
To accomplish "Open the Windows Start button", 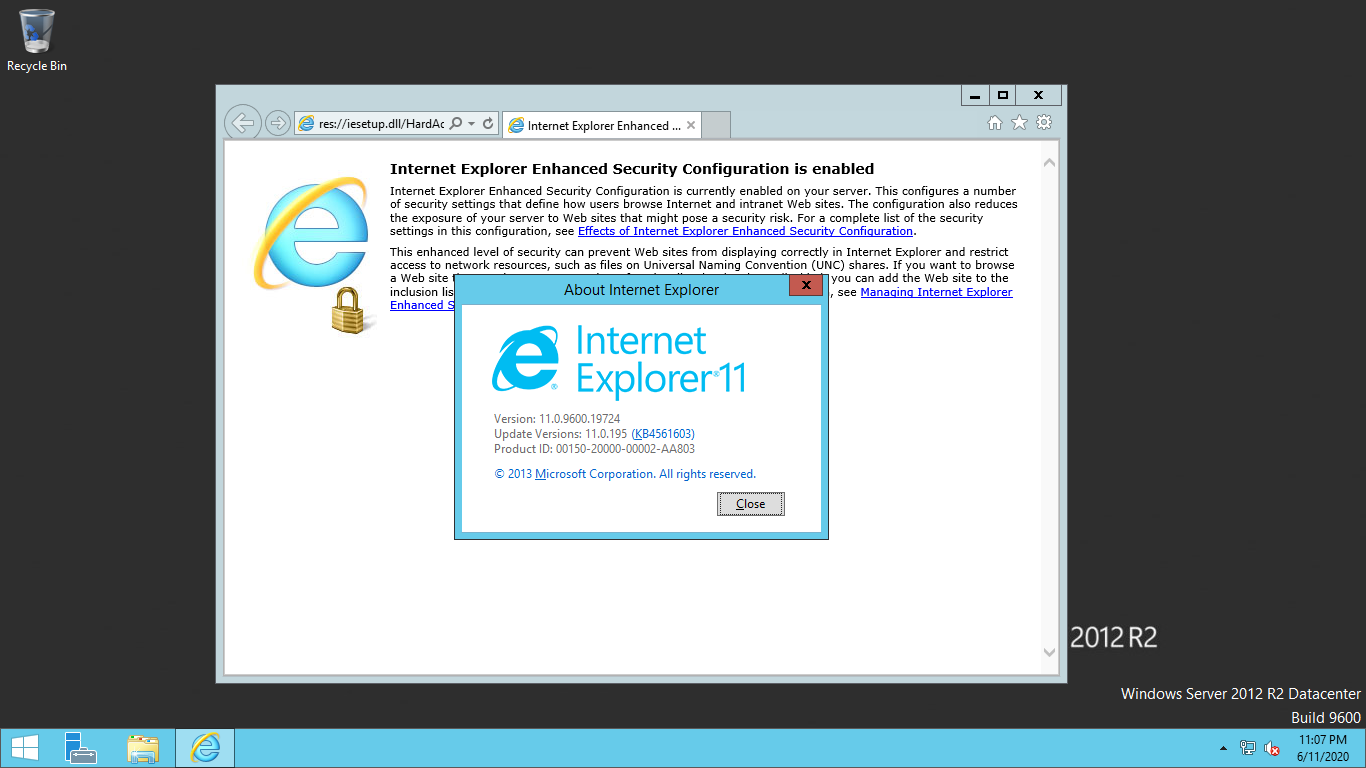I will [x=24, y=748].
